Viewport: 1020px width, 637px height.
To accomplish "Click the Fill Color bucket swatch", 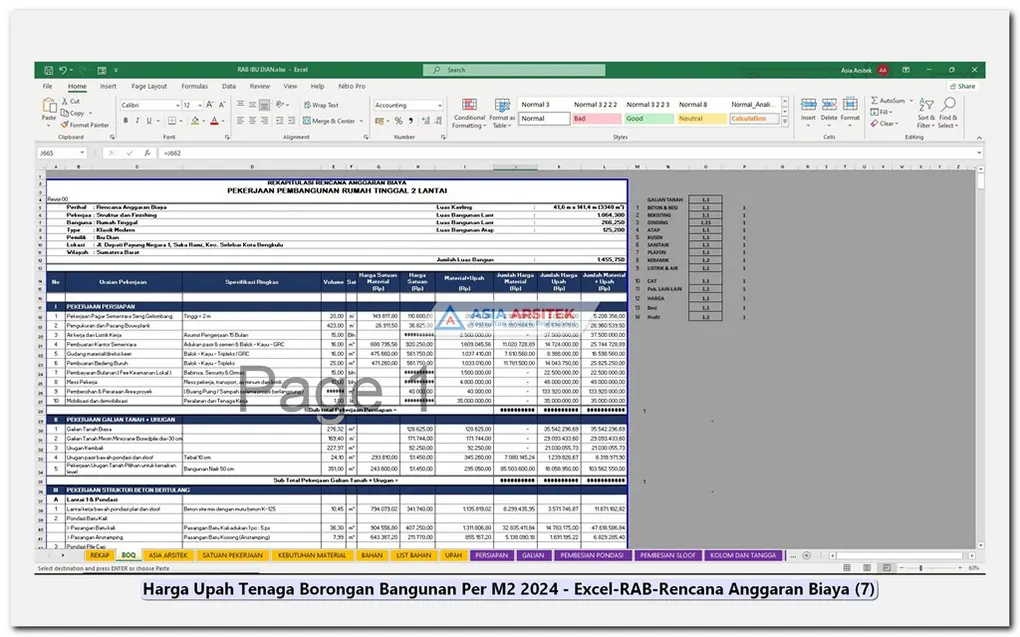I will pyautogui.click(x=195, y=121).
